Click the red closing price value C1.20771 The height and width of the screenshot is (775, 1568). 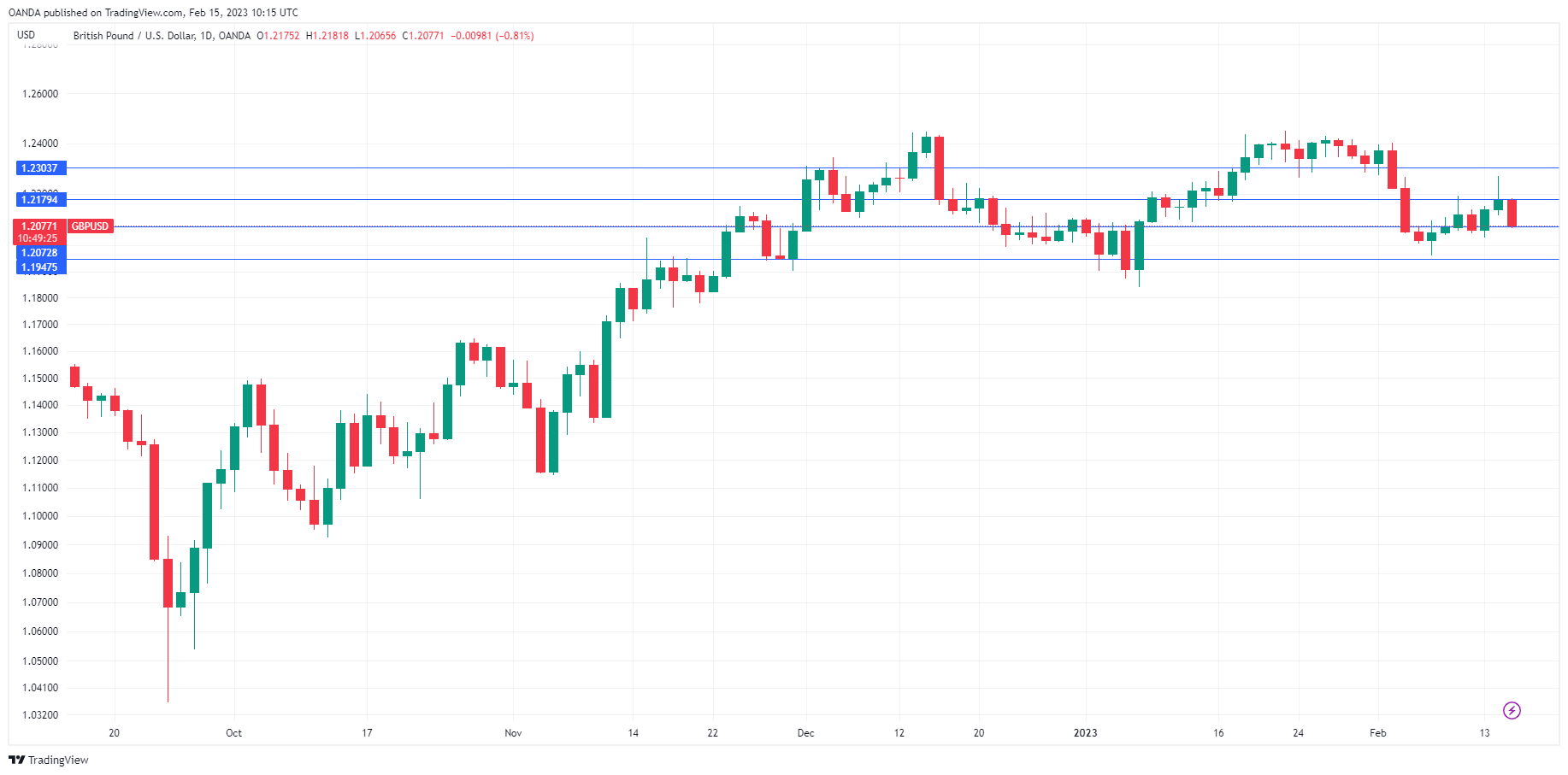[423, 36]
